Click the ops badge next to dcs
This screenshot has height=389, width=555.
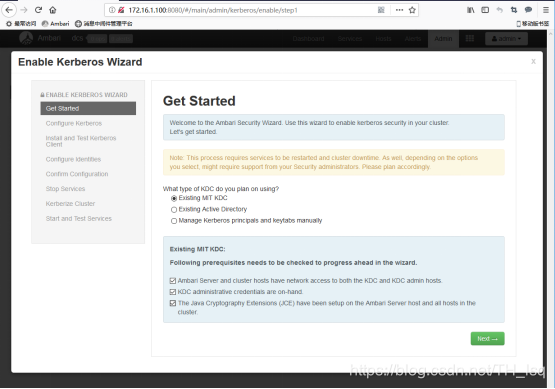(97, 39)
